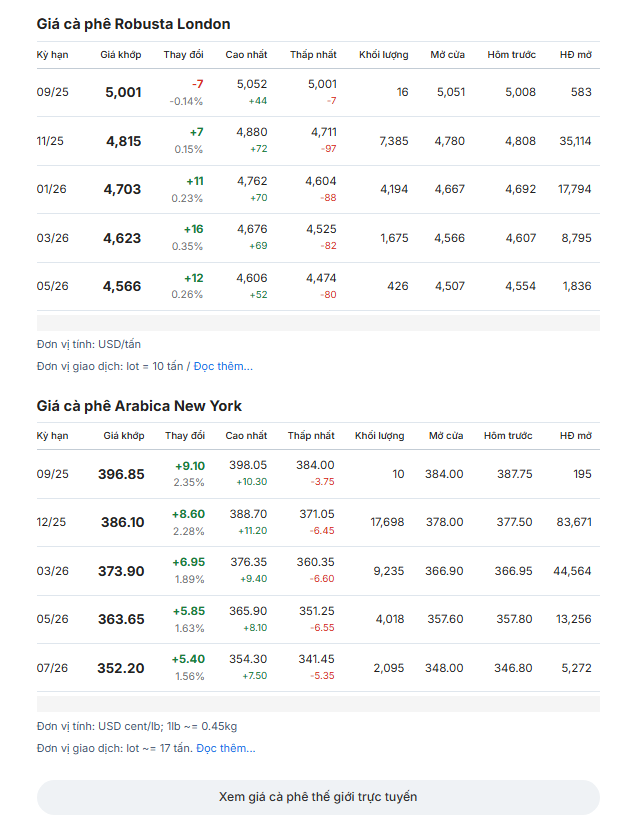This screenshot has height=824, width=620.
Task: Click Robusta 01/26 price 4,703
Action: point(122,189)
